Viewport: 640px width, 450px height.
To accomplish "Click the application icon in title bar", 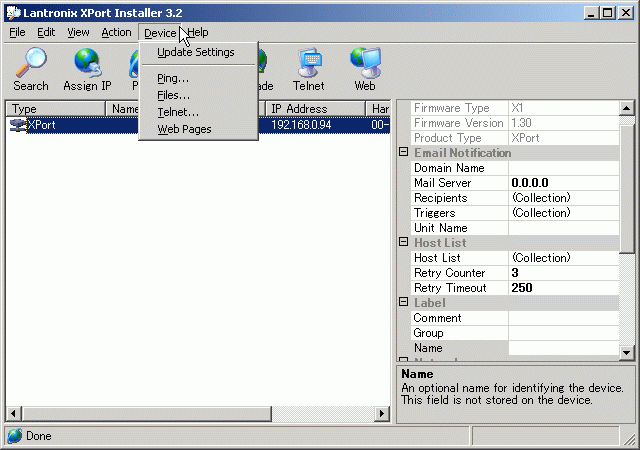I will tap(13, 12).
